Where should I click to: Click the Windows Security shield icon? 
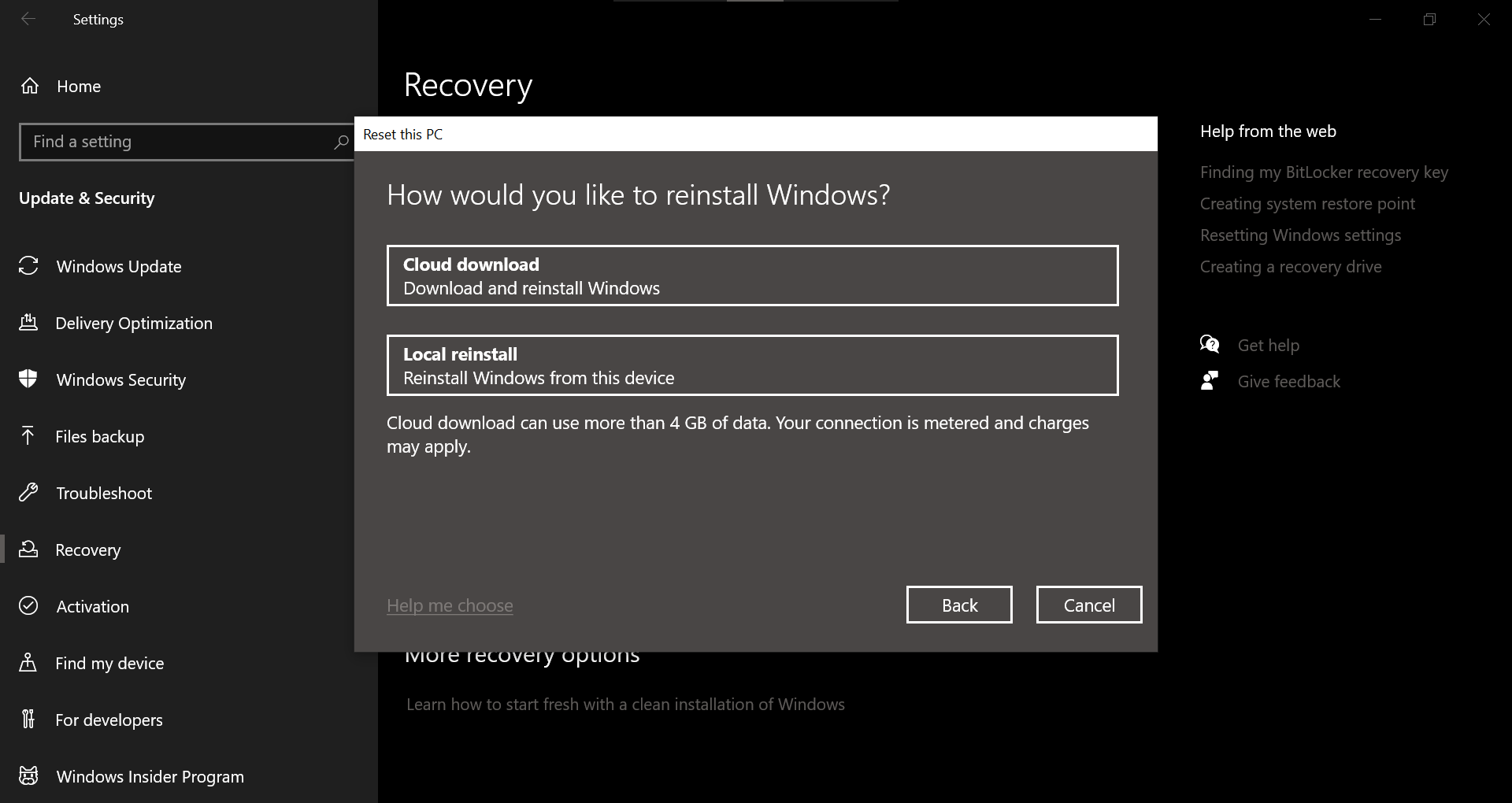point(28,379)
